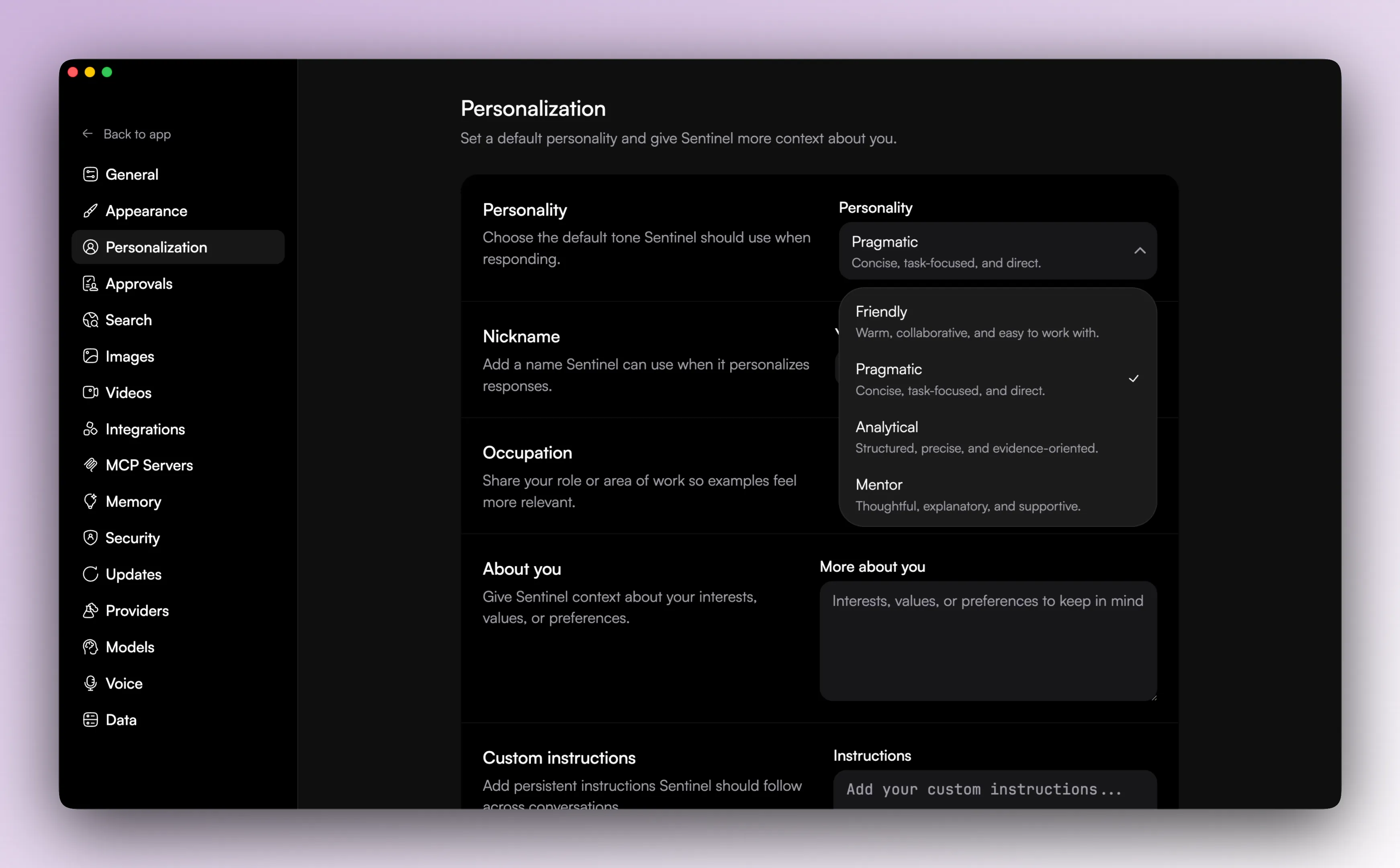1400x868 pixels.
Task: Open the Data settings section
Action: (121, 719)
